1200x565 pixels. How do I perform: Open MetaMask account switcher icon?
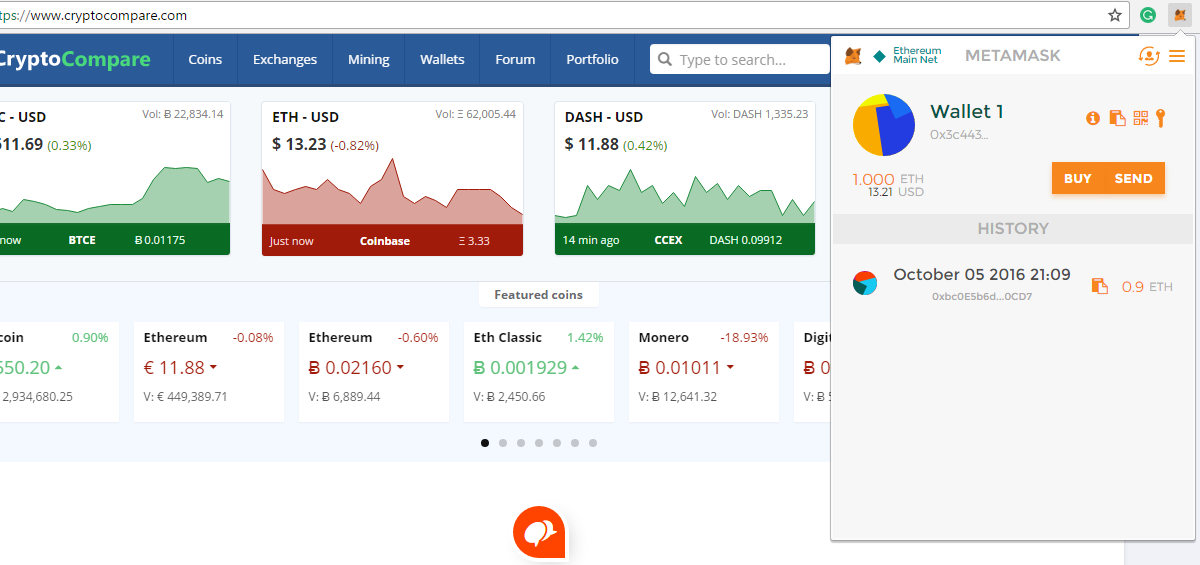pos(1149,56)
